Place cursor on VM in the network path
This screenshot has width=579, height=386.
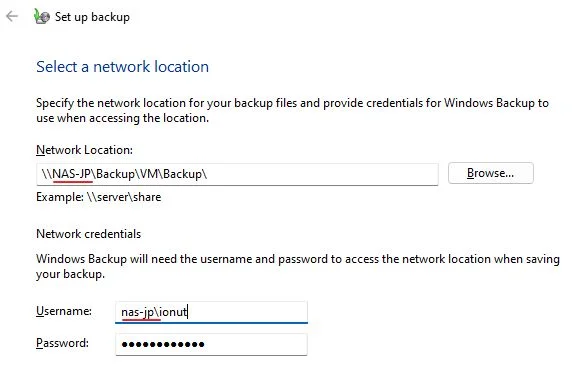(x=149, y=174)
